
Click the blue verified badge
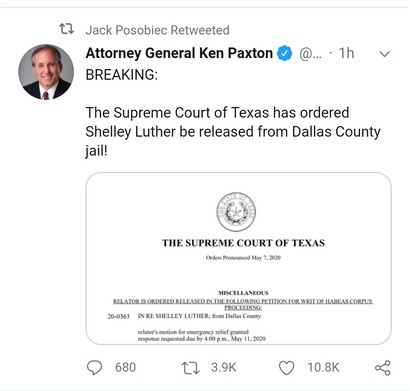[285, 53]
